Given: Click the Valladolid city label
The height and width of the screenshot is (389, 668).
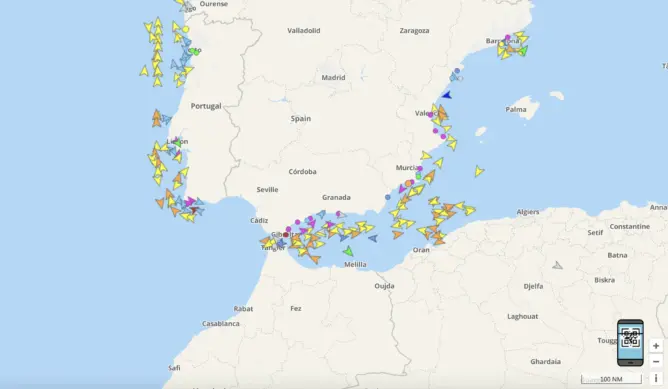Looking at the screenshot, I should tap(303, 31).
